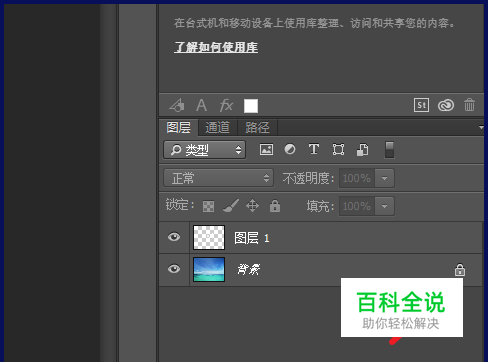Click the lock position move icon
The image size is (488, 362).
click(x=252, y=206)
